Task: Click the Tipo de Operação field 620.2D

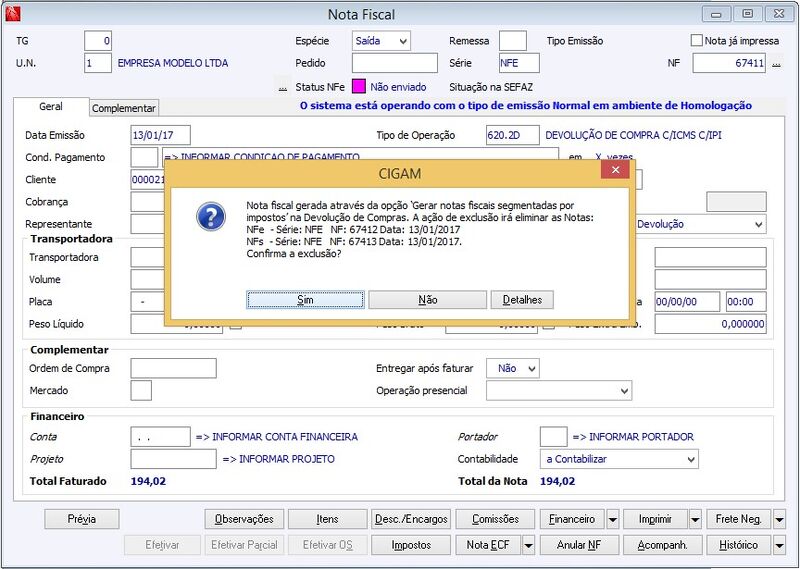Action: click(x=512, y=135)
